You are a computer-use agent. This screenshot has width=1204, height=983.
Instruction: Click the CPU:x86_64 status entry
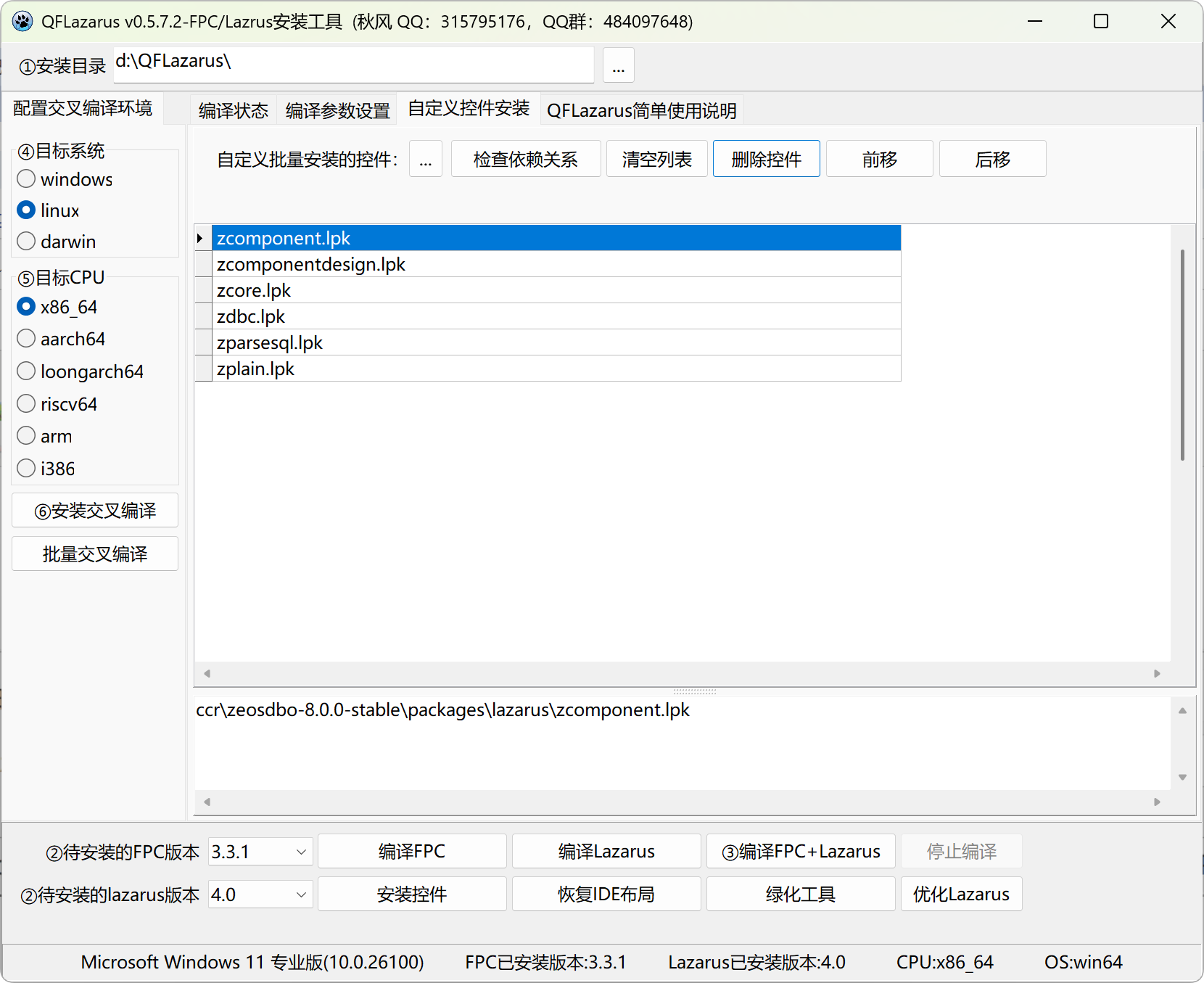pos(945,962)
